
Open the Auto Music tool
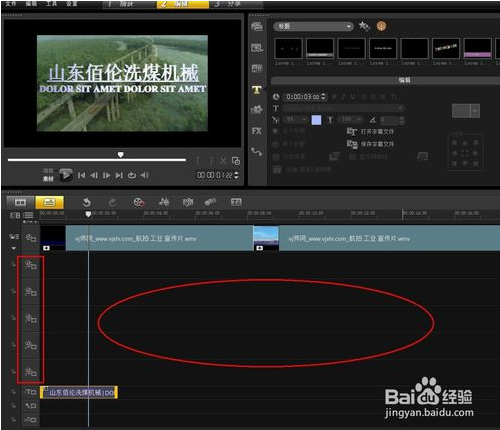tap(188, 202)
